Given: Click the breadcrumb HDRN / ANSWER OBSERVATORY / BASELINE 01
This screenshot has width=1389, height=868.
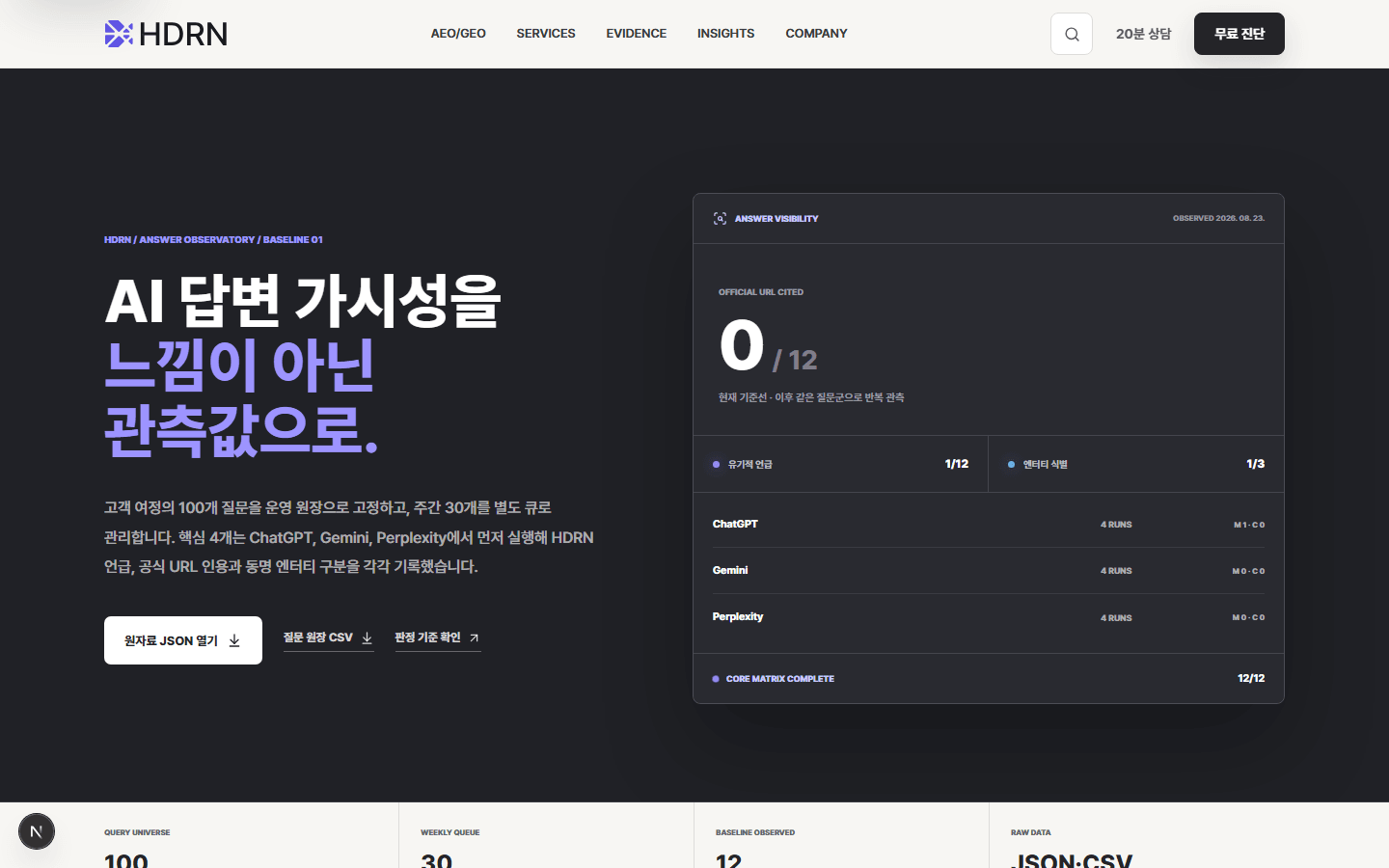Looking at the screenshot, I should point(213,239).
